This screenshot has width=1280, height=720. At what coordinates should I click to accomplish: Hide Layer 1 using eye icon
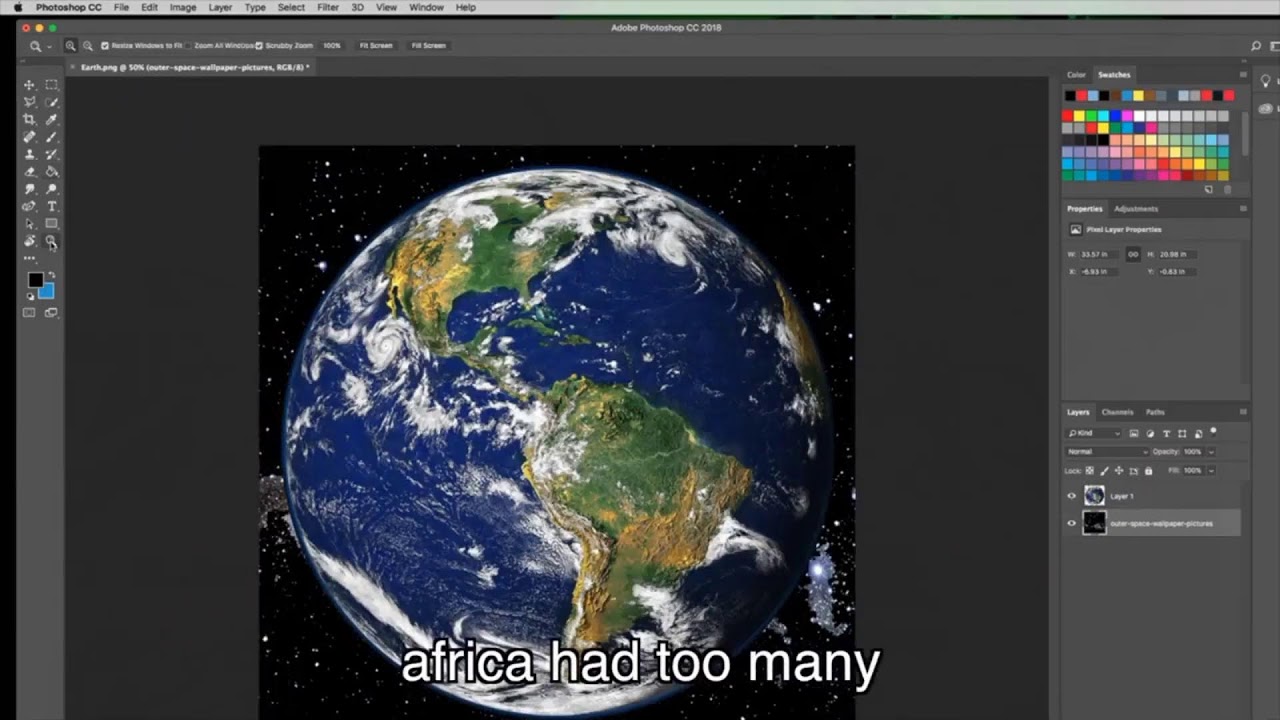click(1072, 496)
